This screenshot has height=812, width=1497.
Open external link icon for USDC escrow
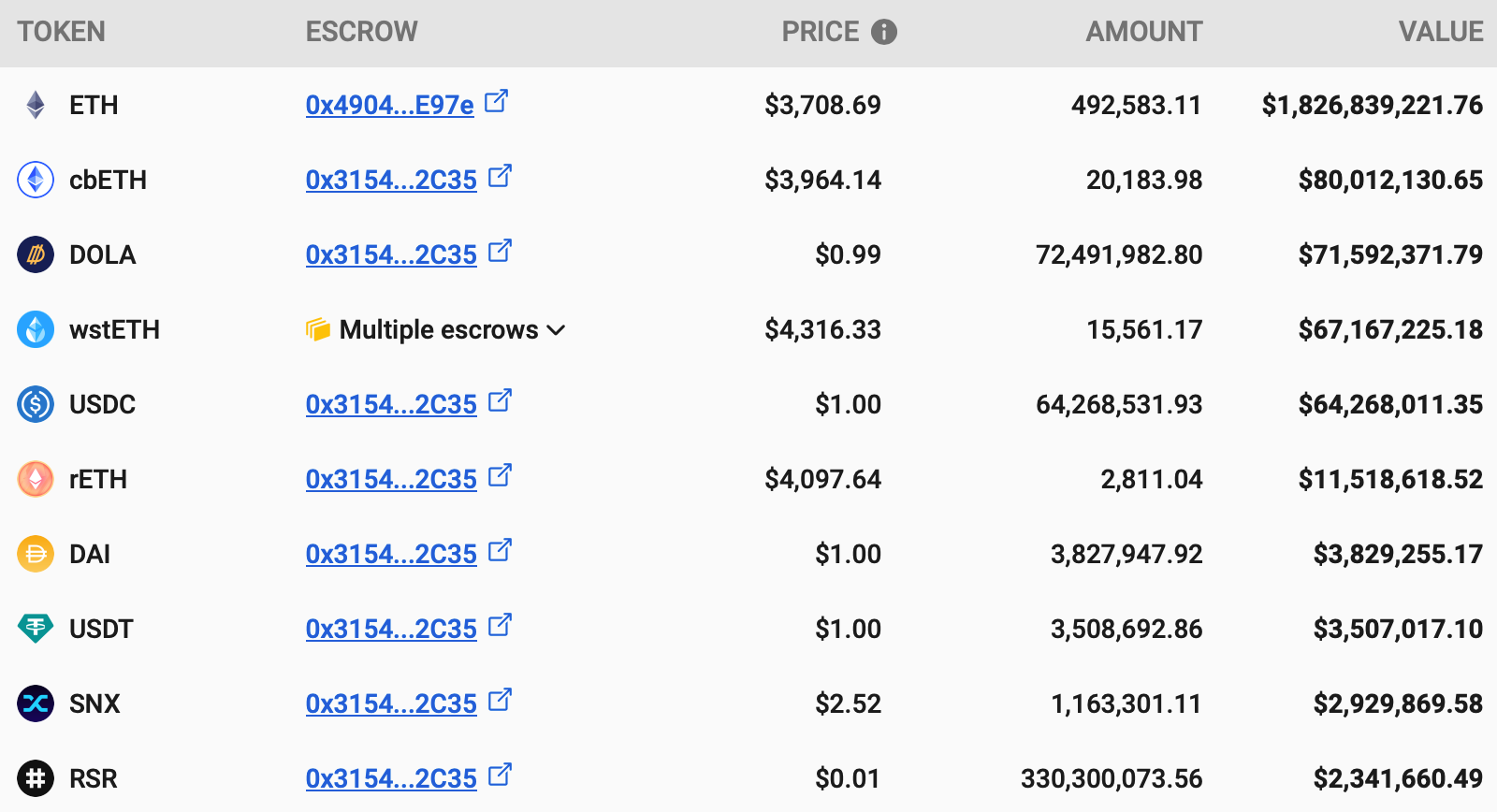(501, 400)
